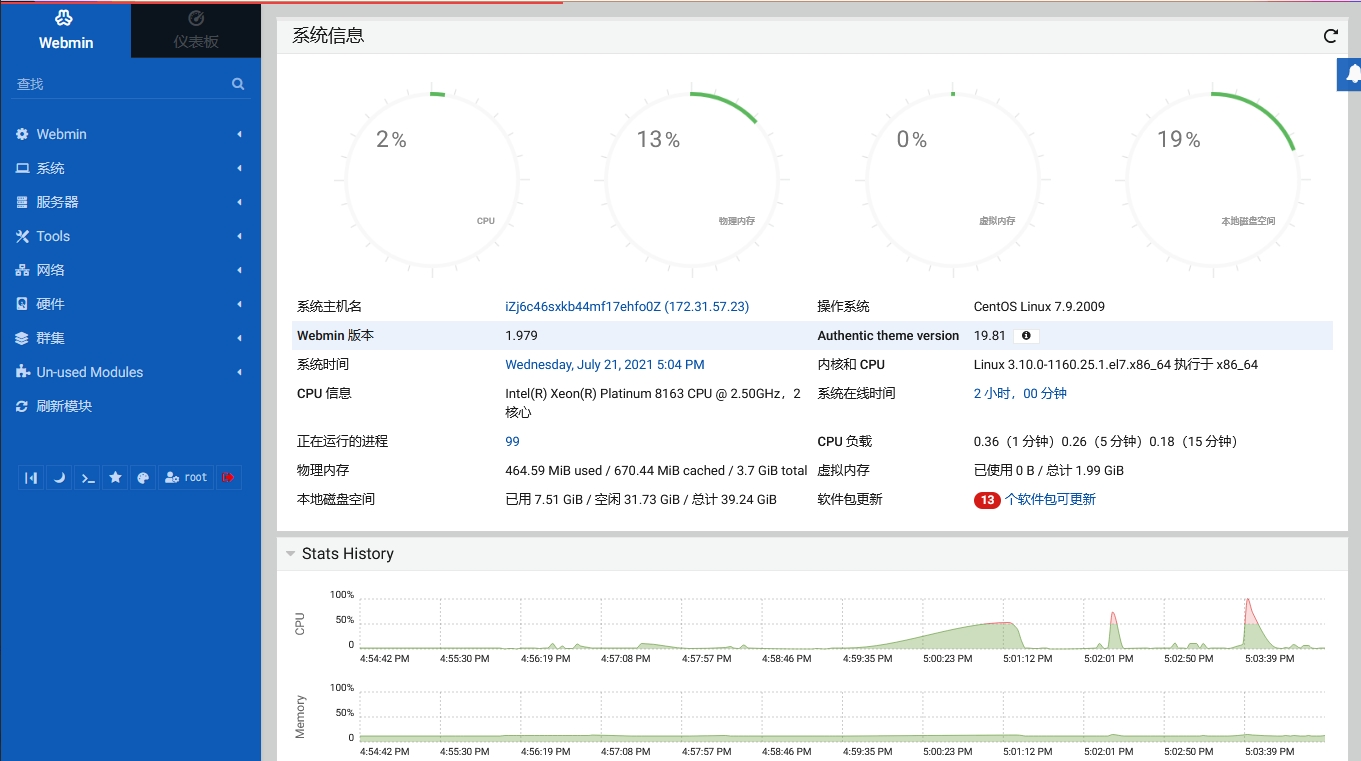Screen dimensions: 1361x761
Task: Click 刷新模块 in the sidebar
Action: click(x=64, y=406)
